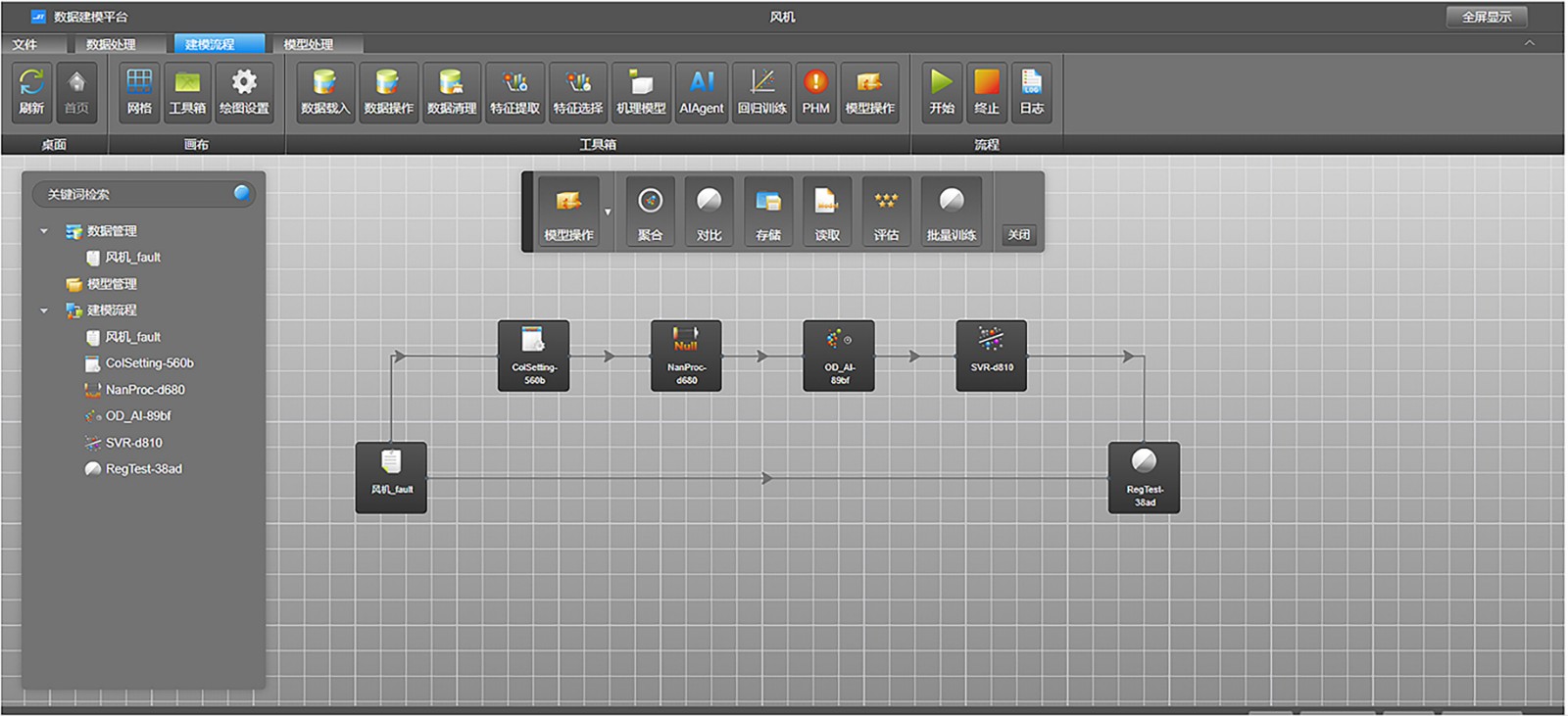Viewport: 1568px width, 716px height.
Task: Click the 关键词检索 search field
Action: click(x=143, y=194)
